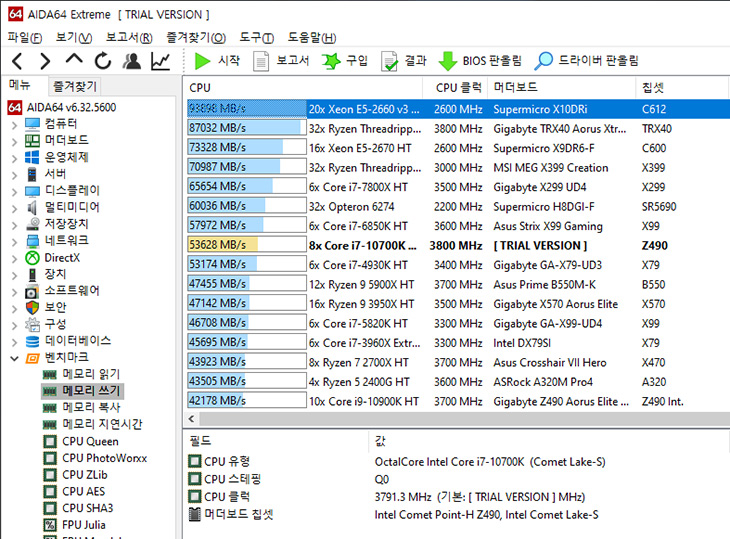Sort by CPU 클럭 column header
The image size is (730, 539).
point(455,88)
